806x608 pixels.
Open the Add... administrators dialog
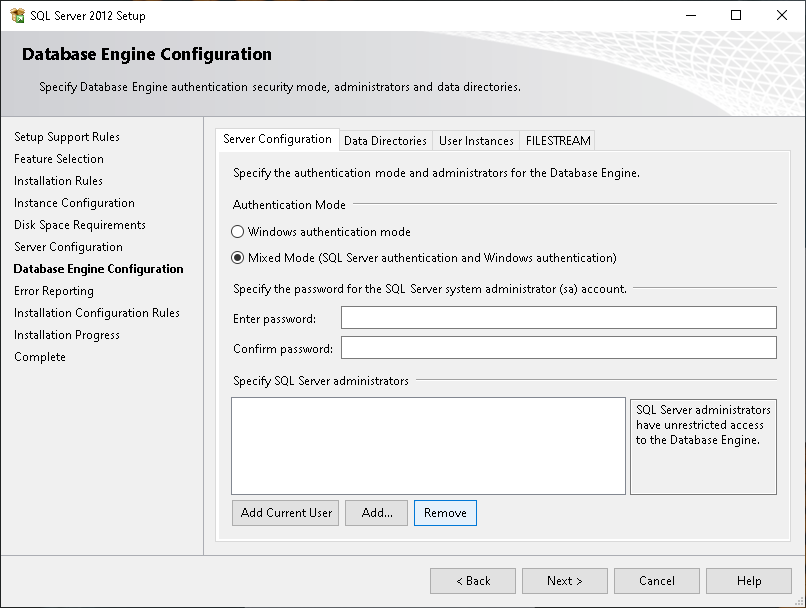coord(376,513)
